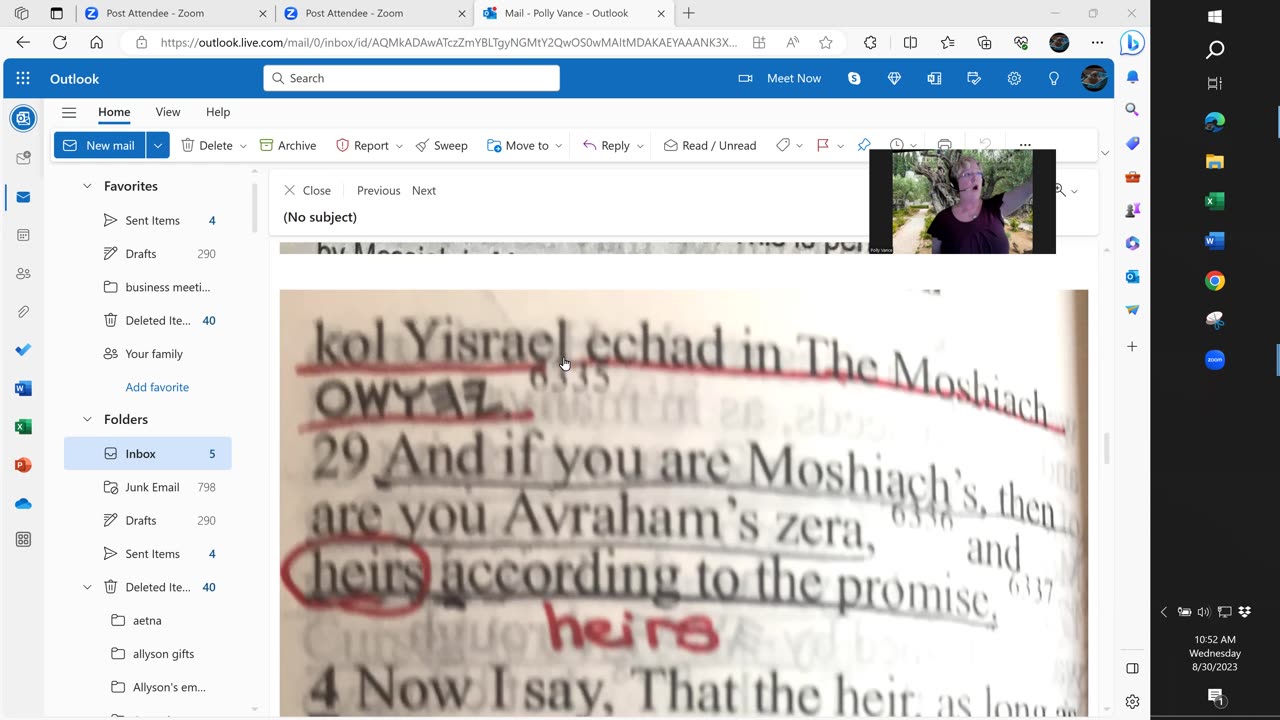Collapse the Deleted Items folder tree
Screen dimensions: 1280x720
(87, 587)
